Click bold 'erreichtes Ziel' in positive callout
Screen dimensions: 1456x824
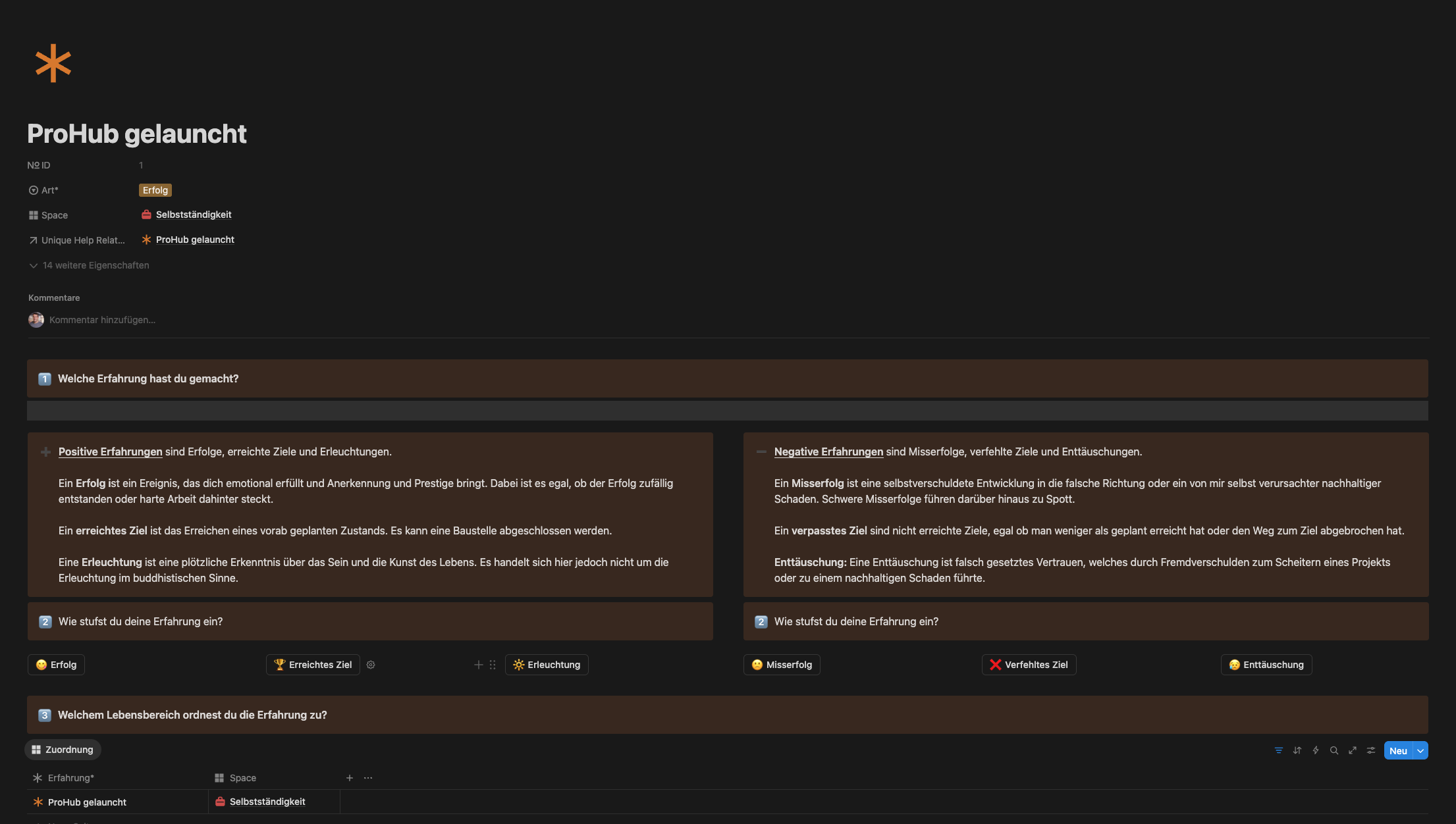pyautogui.click(x=111, y=530)
